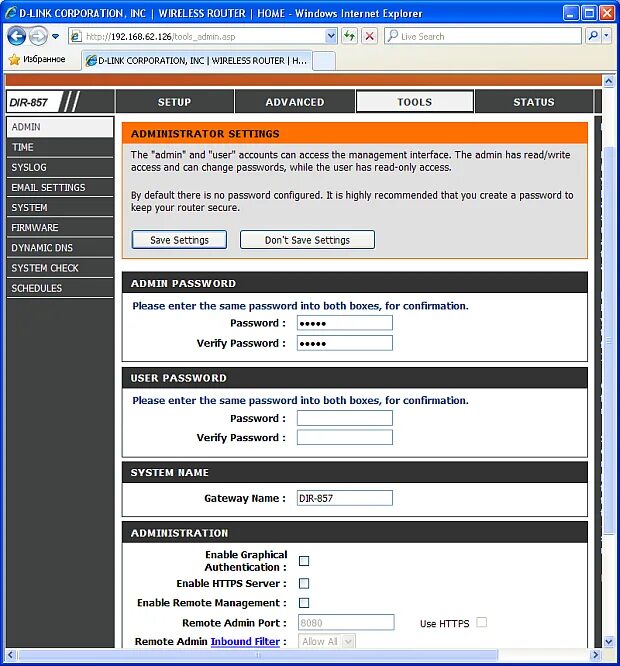This screenshot has width=620, height=666.
Task: Check the Use HTTPS checkbox
Action: coord(482,622)
